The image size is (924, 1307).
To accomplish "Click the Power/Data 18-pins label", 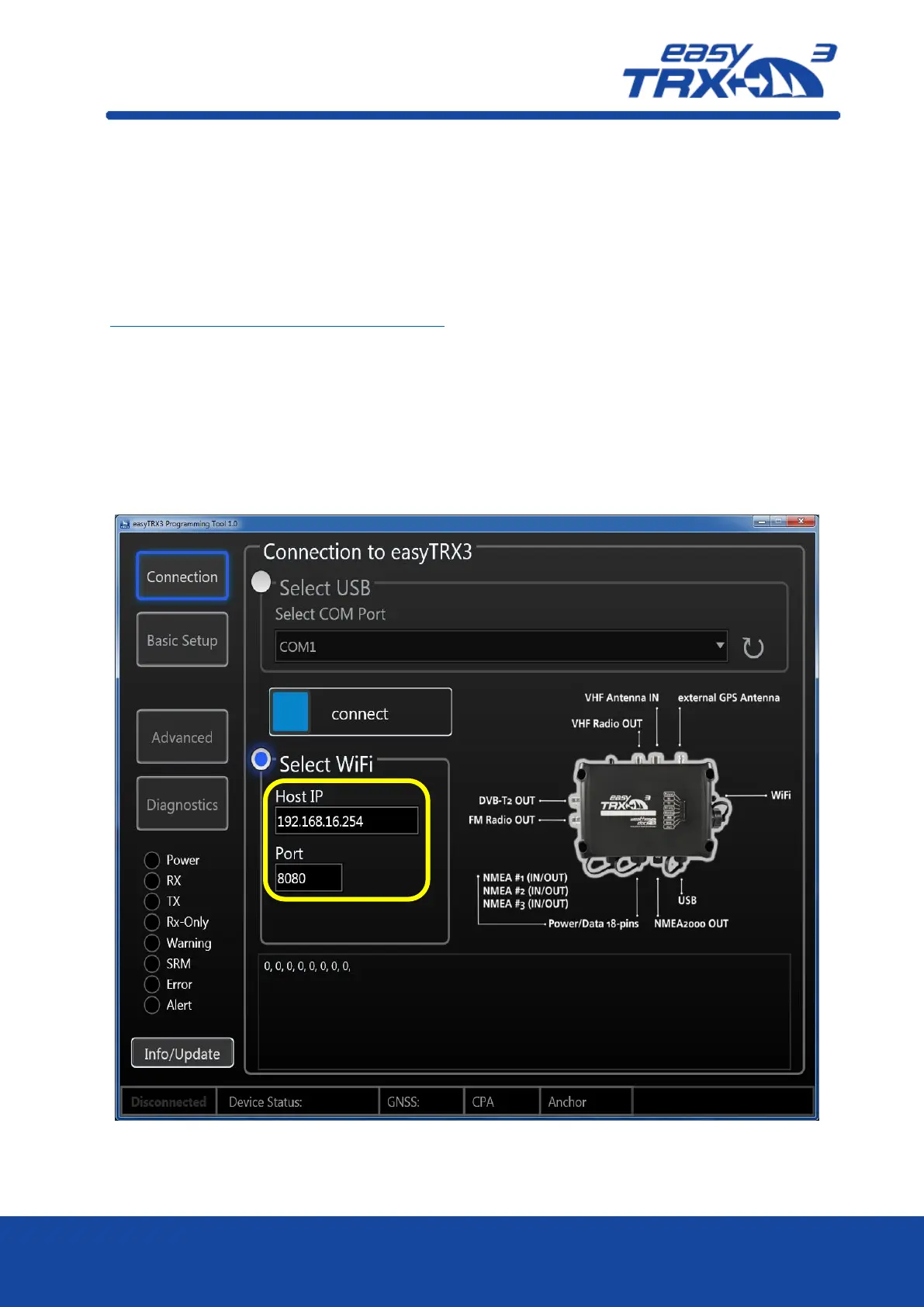I will [x=594, y=924].
